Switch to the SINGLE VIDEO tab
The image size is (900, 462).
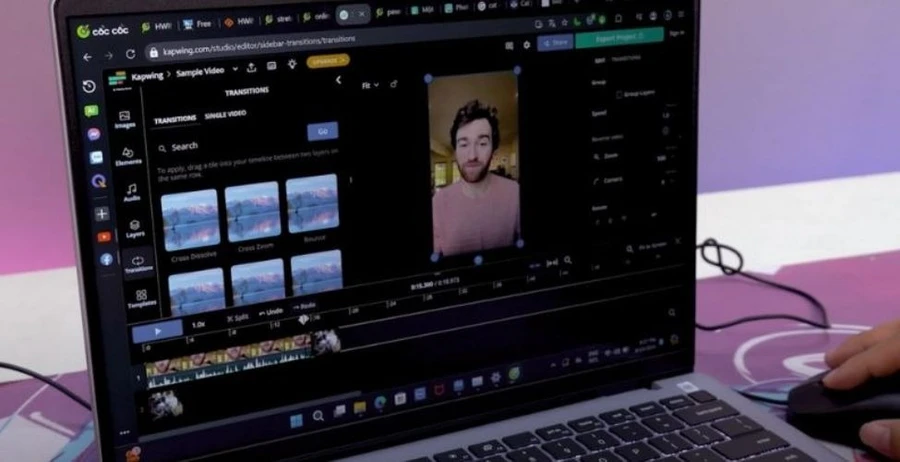[x=226, y=114]
